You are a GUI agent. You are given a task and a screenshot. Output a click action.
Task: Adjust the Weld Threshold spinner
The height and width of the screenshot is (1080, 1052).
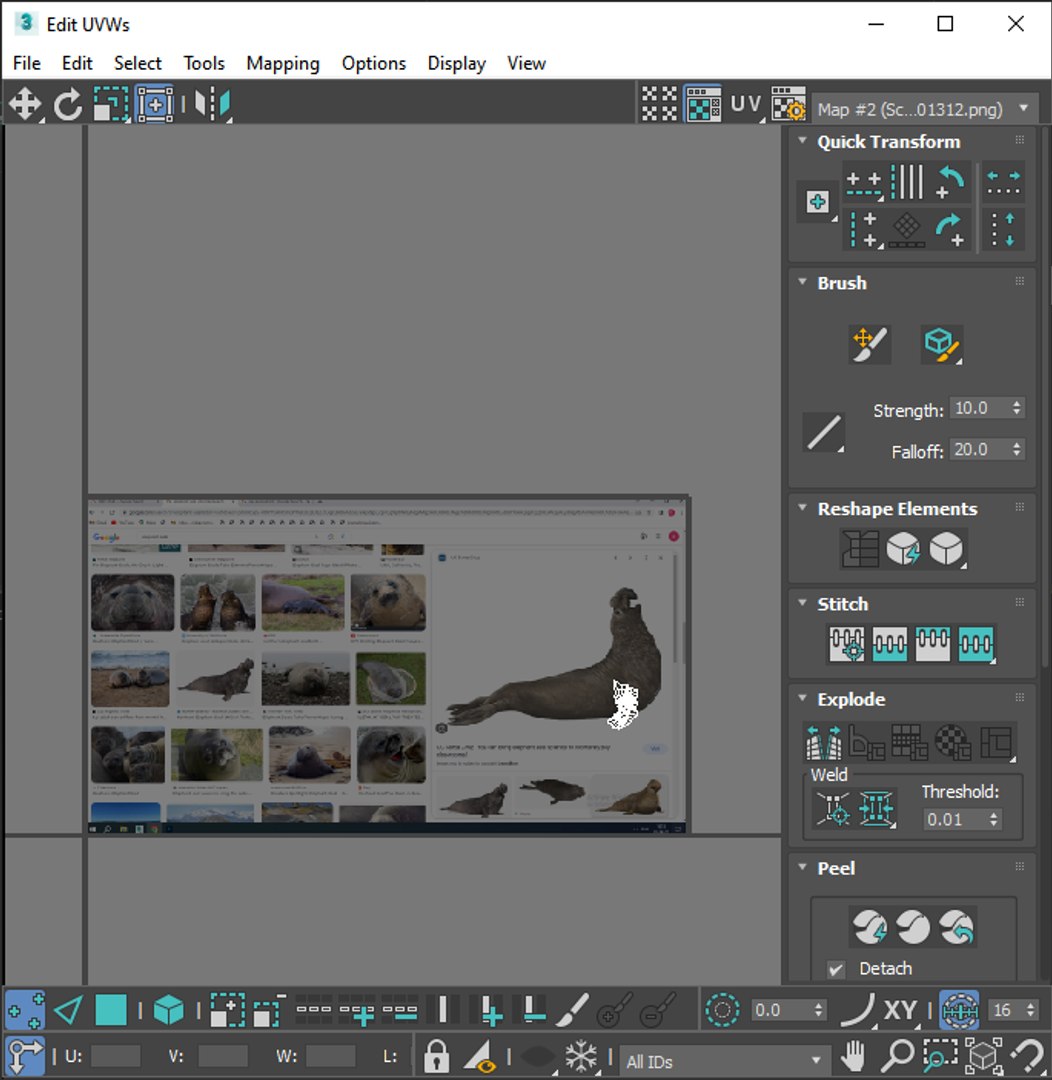[993, 819]
